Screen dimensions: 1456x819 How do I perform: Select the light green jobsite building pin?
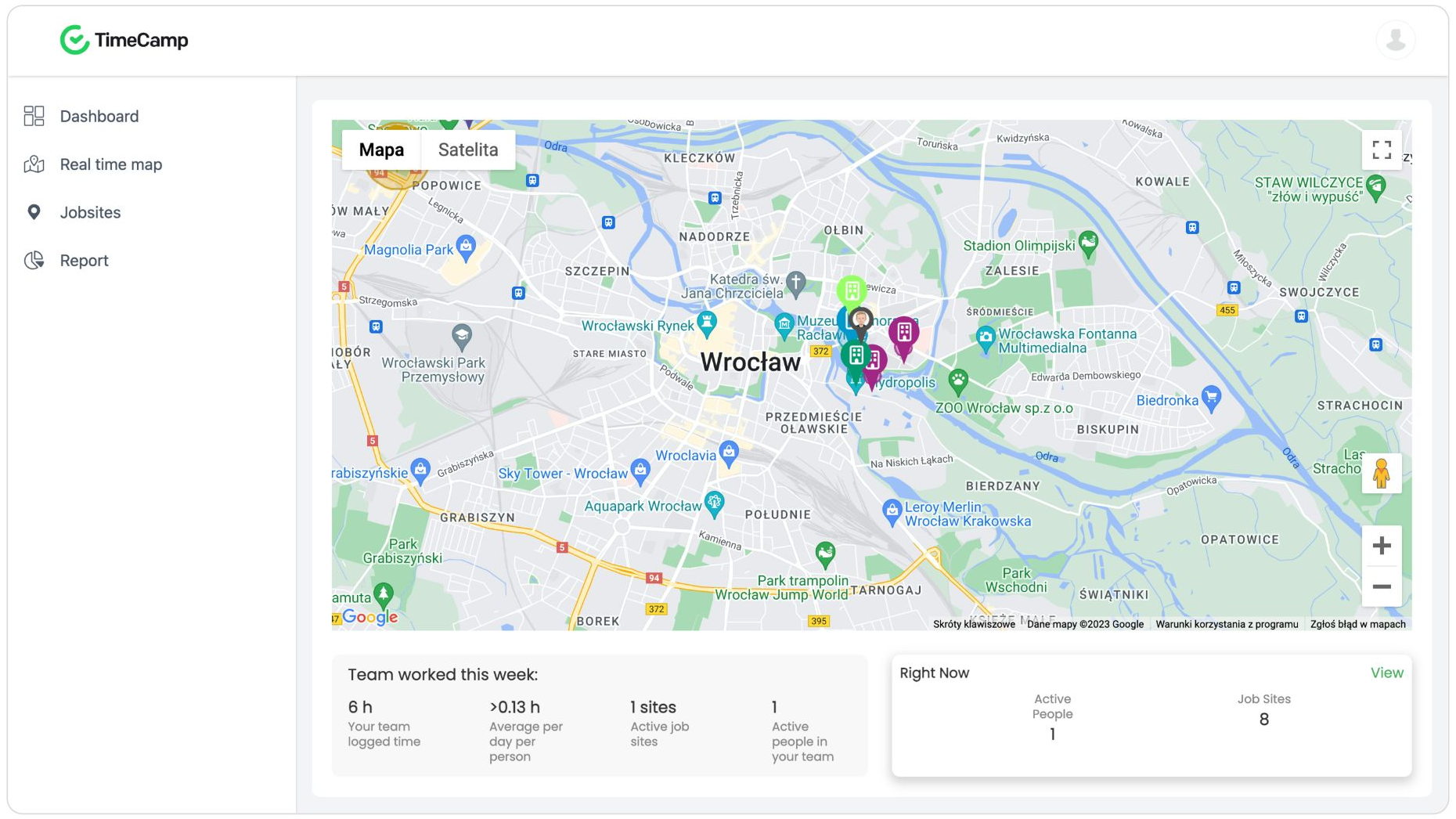click(x=852, y=291)
